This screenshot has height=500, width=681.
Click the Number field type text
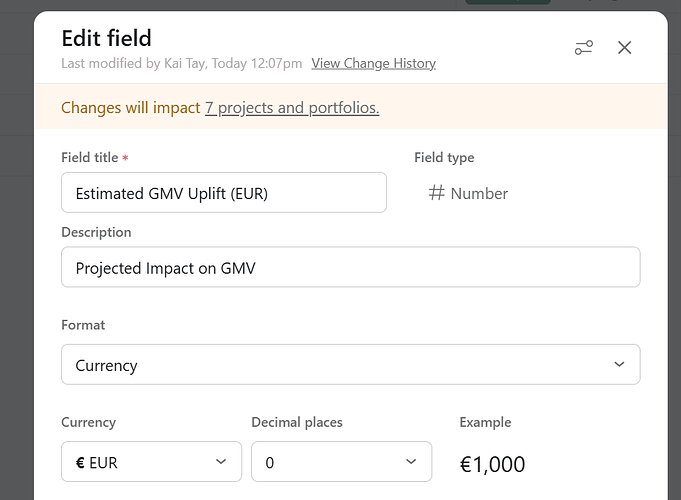coord(479,193)
